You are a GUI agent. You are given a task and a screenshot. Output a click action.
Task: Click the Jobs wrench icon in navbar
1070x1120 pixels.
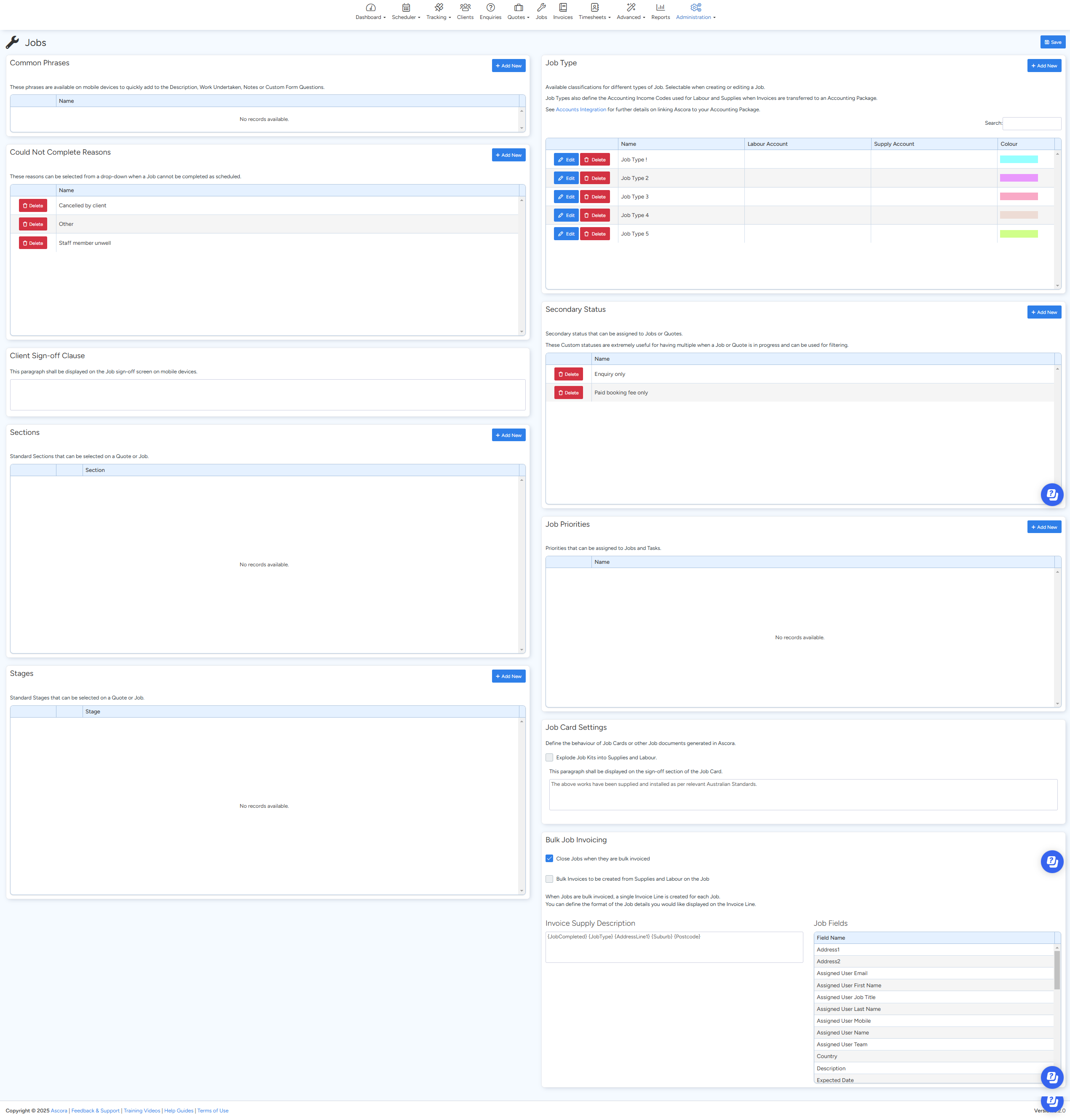point(541,8)
